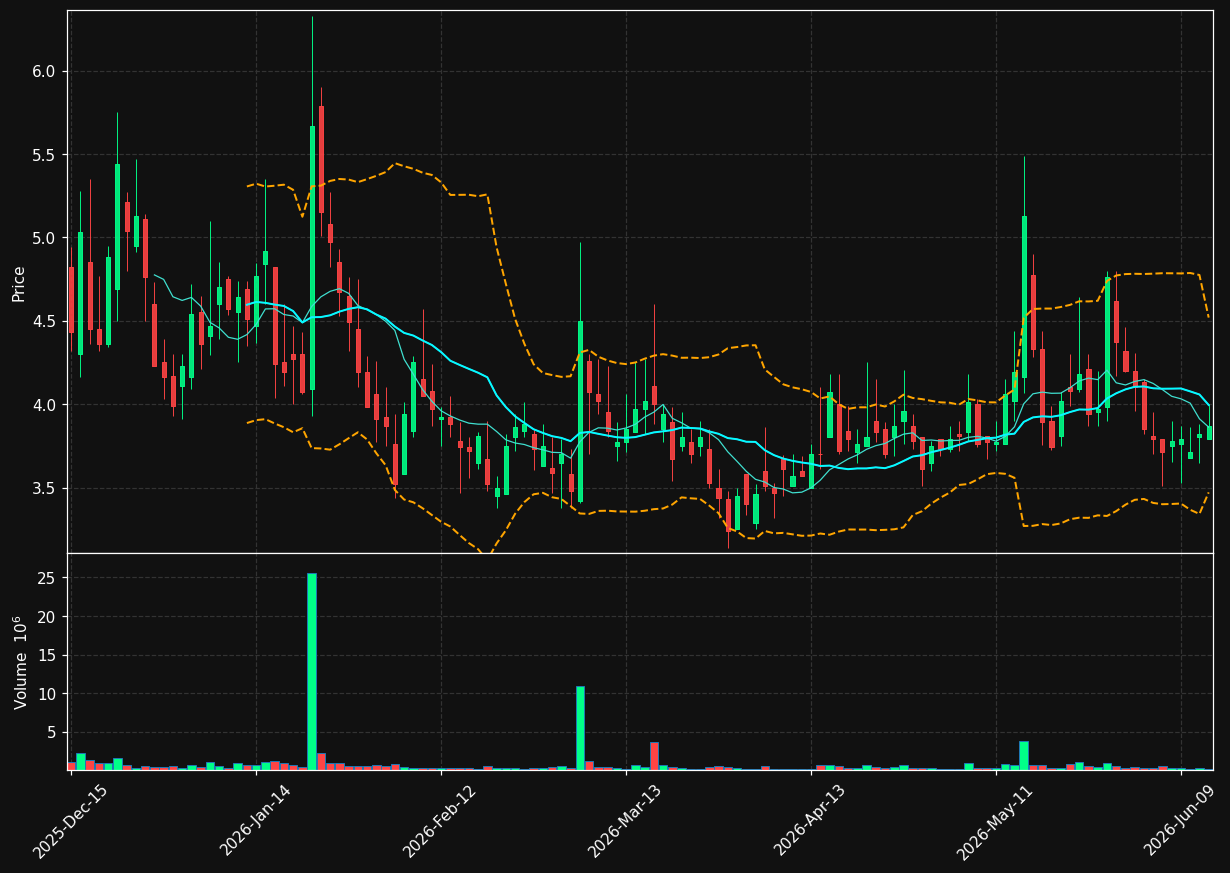
Task: Click the 4.5 price axis value
Action: [x=44, y=322]
